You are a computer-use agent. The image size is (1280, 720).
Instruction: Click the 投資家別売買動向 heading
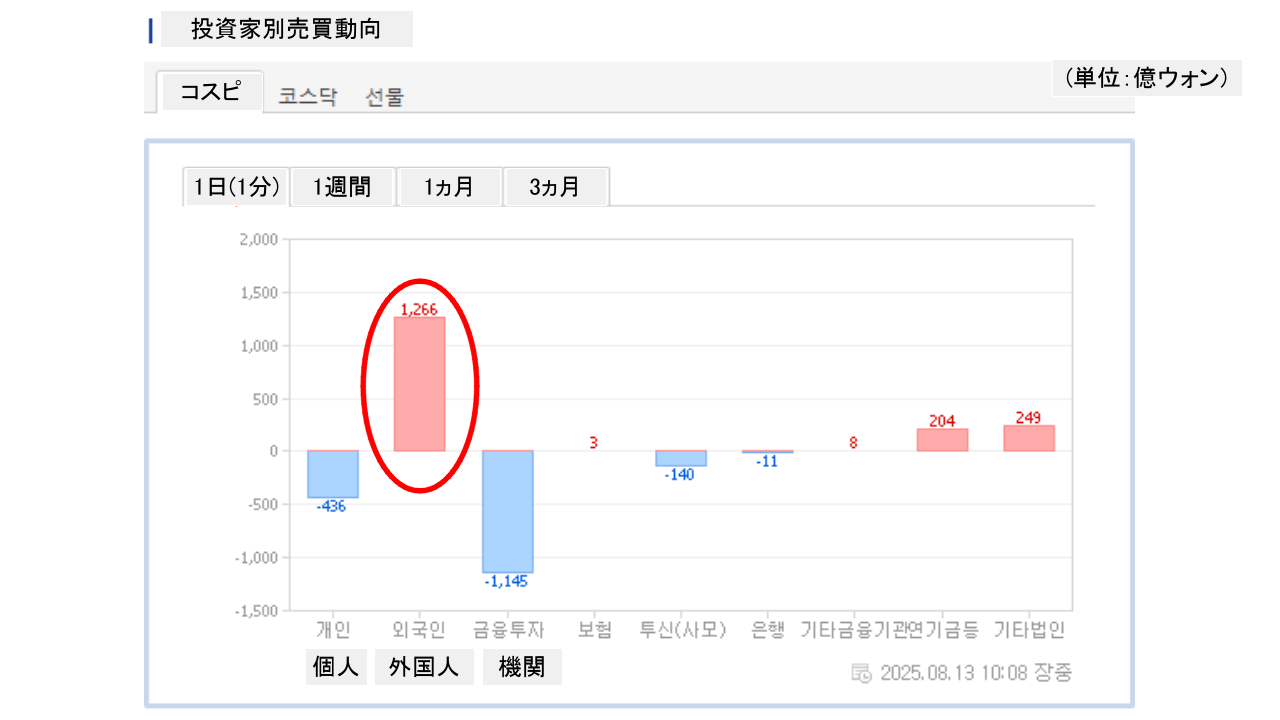pyautogui.click(x=286, y=29)
